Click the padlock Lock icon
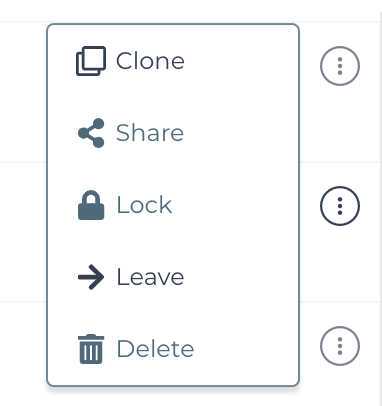Image resolution: width=382 pixels, height=406 pixels. (x=91, y=205)
